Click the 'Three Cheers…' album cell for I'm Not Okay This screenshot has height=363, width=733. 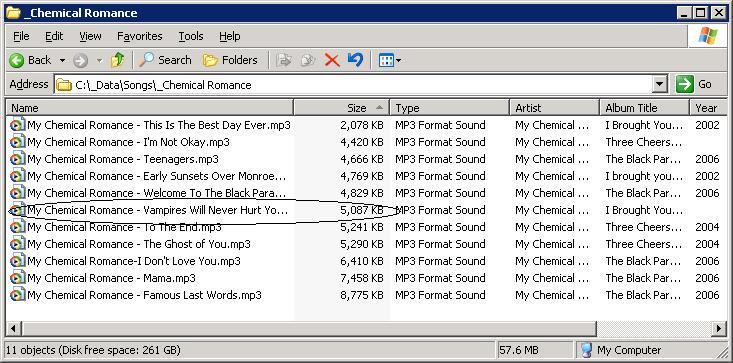point(644,142)
